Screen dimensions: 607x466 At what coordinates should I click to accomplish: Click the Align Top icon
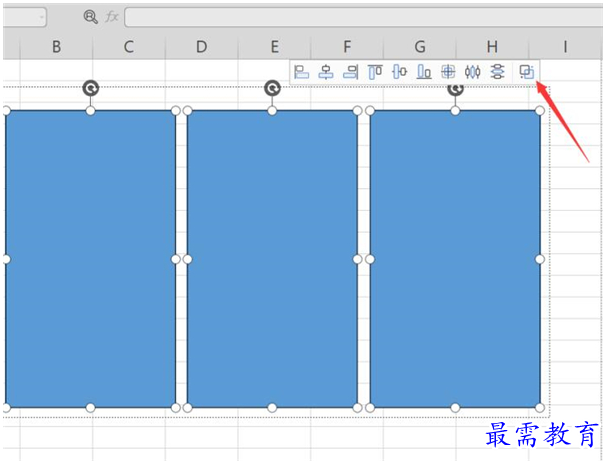pyautogui.click(x=375, y=72)
